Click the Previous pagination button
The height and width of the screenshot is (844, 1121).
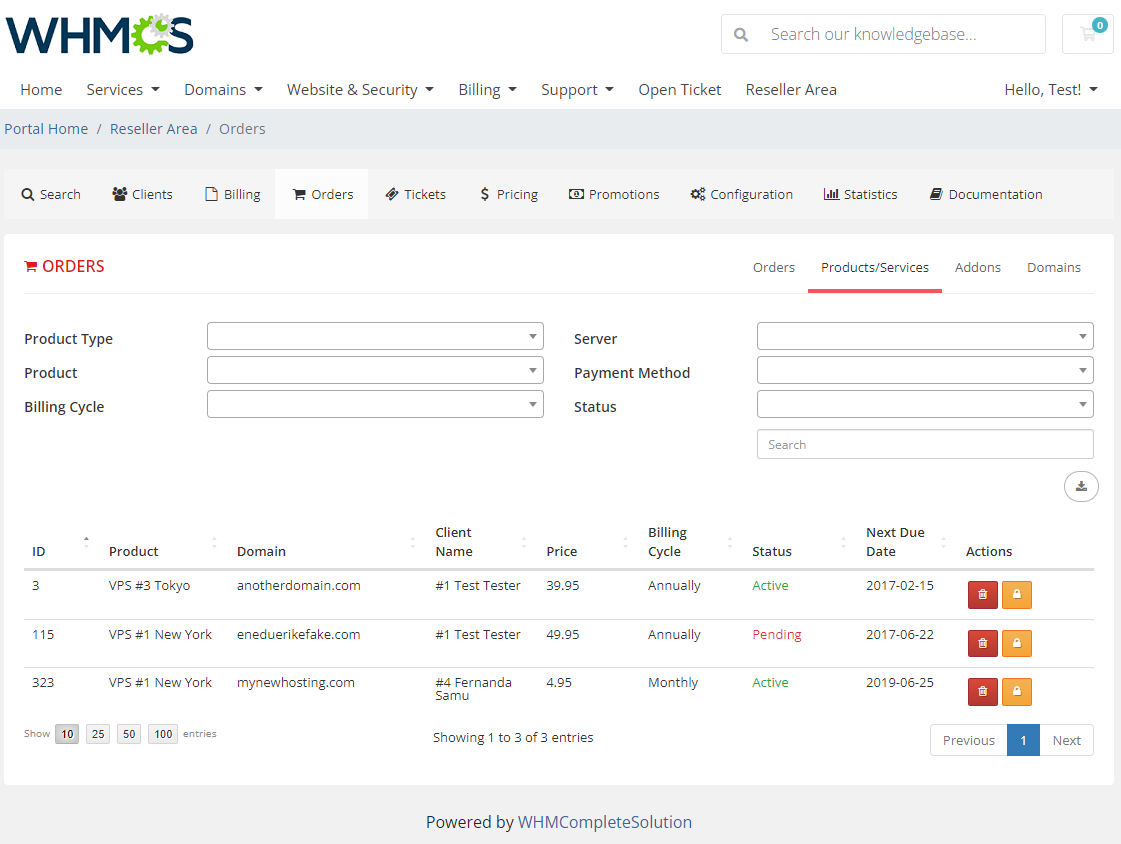(x=969, y=740)
